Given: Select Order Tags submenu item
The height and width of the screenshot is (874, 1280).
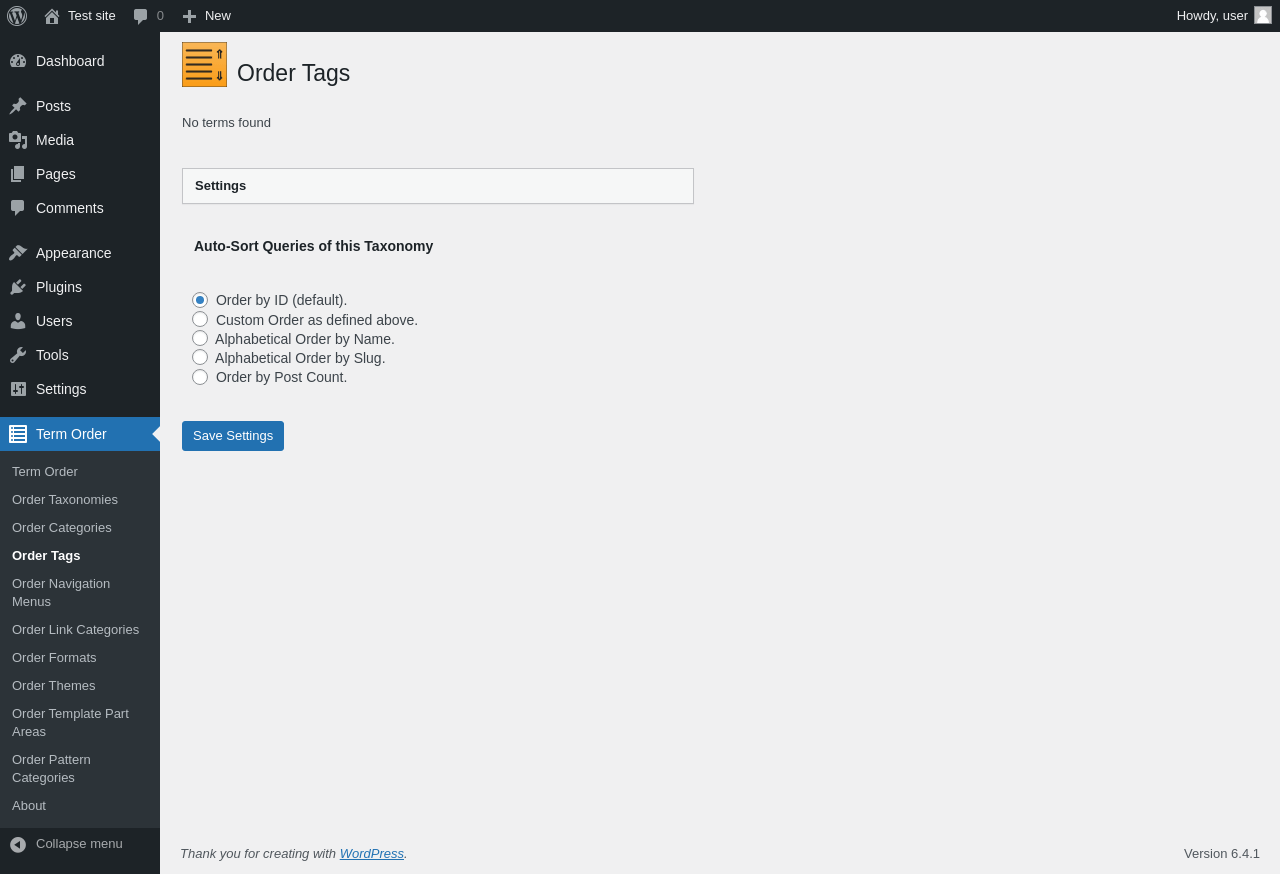Looking at the screenshot, I should (46, 556).
